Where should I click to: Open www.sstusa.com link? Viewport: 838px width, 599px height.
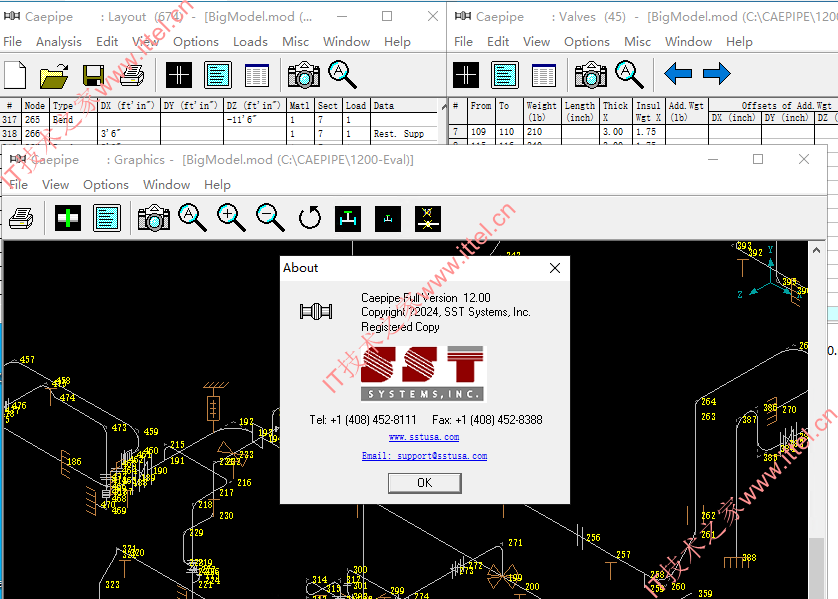click(424, 437)
